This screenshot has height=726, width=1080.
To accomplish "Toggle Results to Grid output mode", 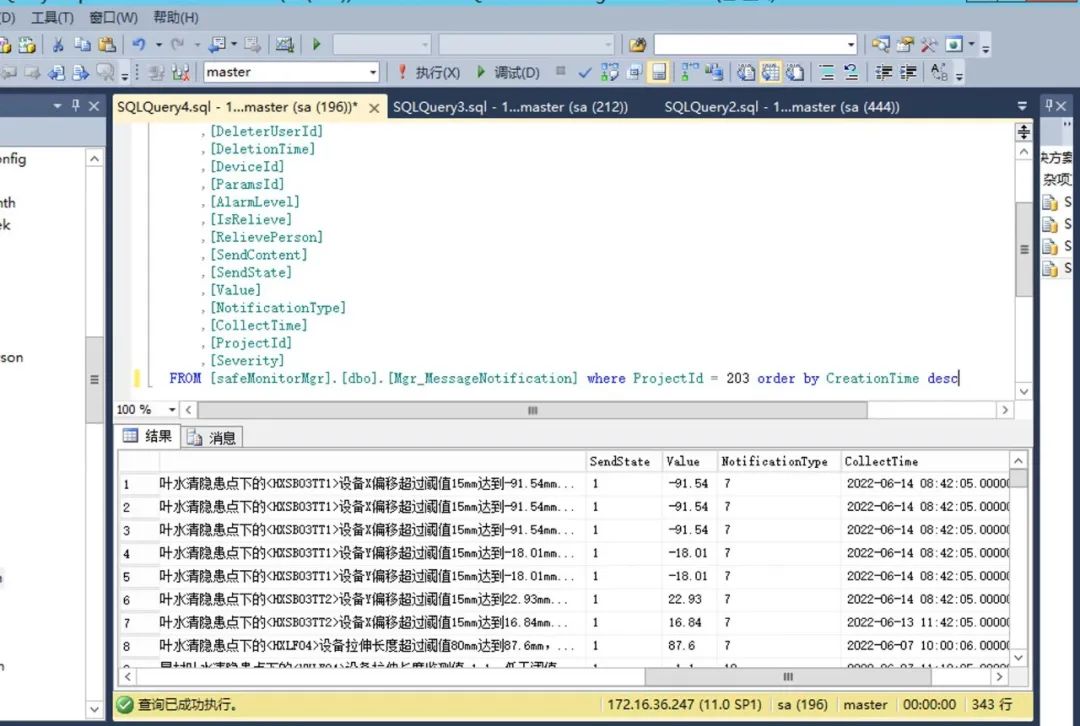I will pyautogui.click(x=771, y=72).
